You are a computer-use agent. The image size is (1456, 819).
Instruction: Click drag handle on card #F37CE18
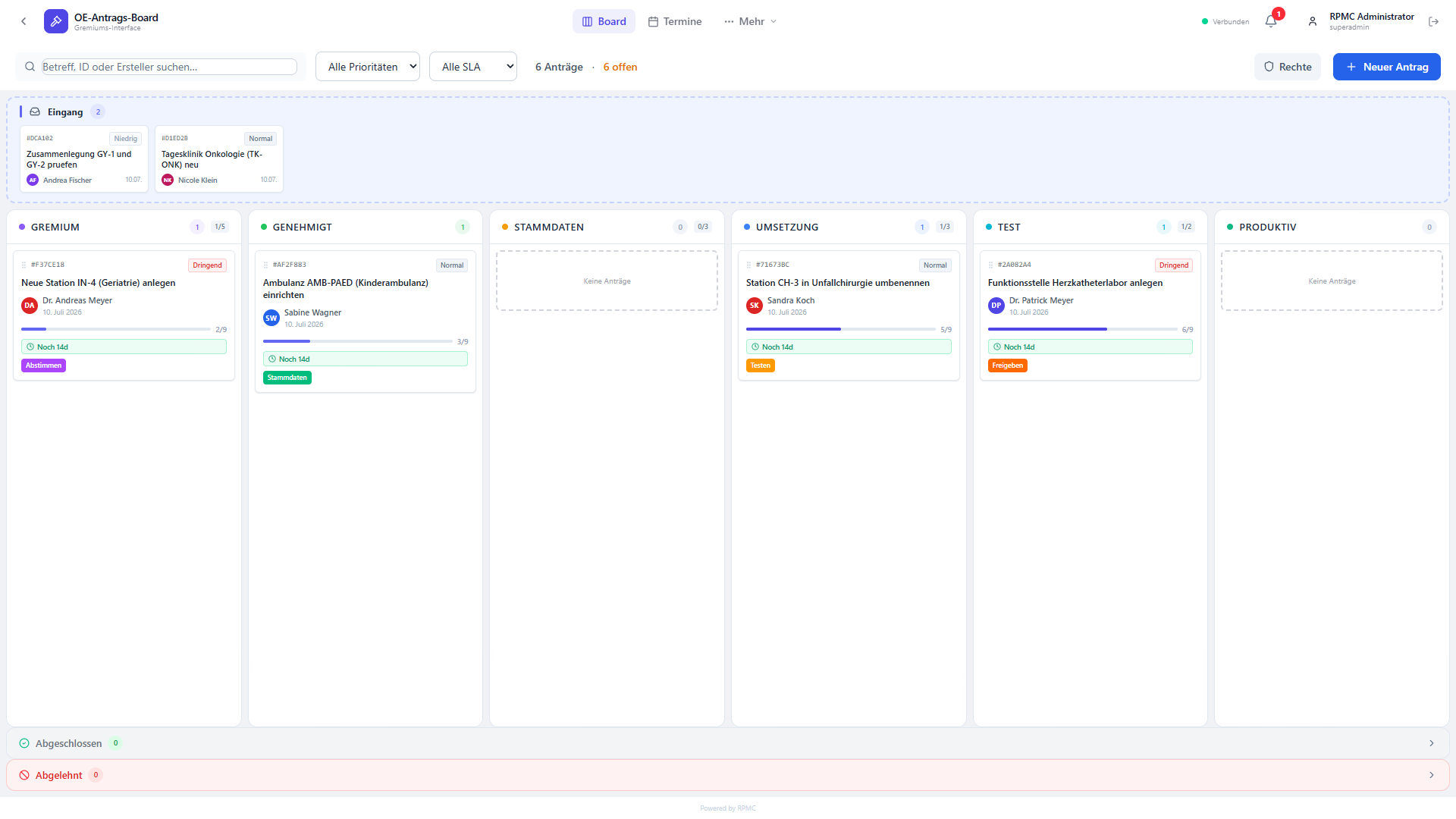pyautogui.click(x=24, y=265)
